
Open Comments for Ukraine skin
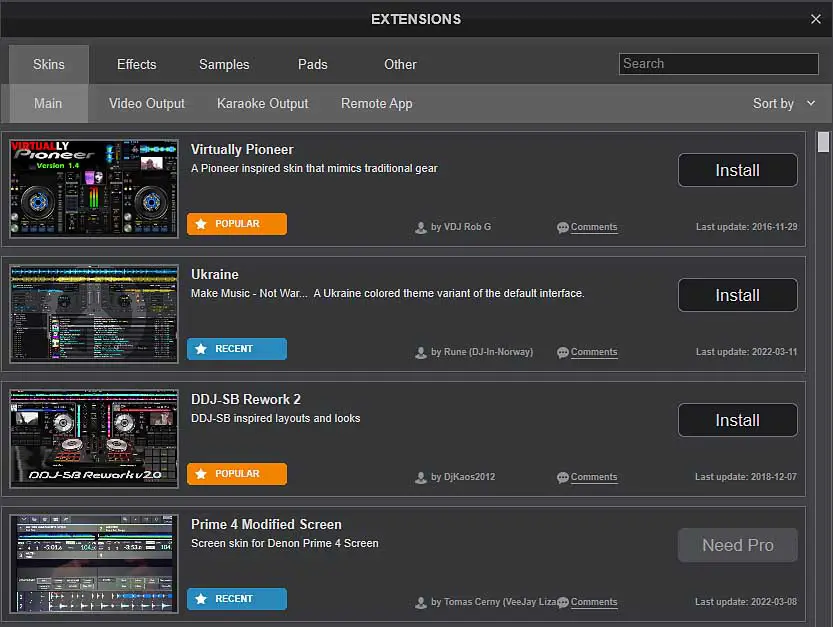click(594, 352)
